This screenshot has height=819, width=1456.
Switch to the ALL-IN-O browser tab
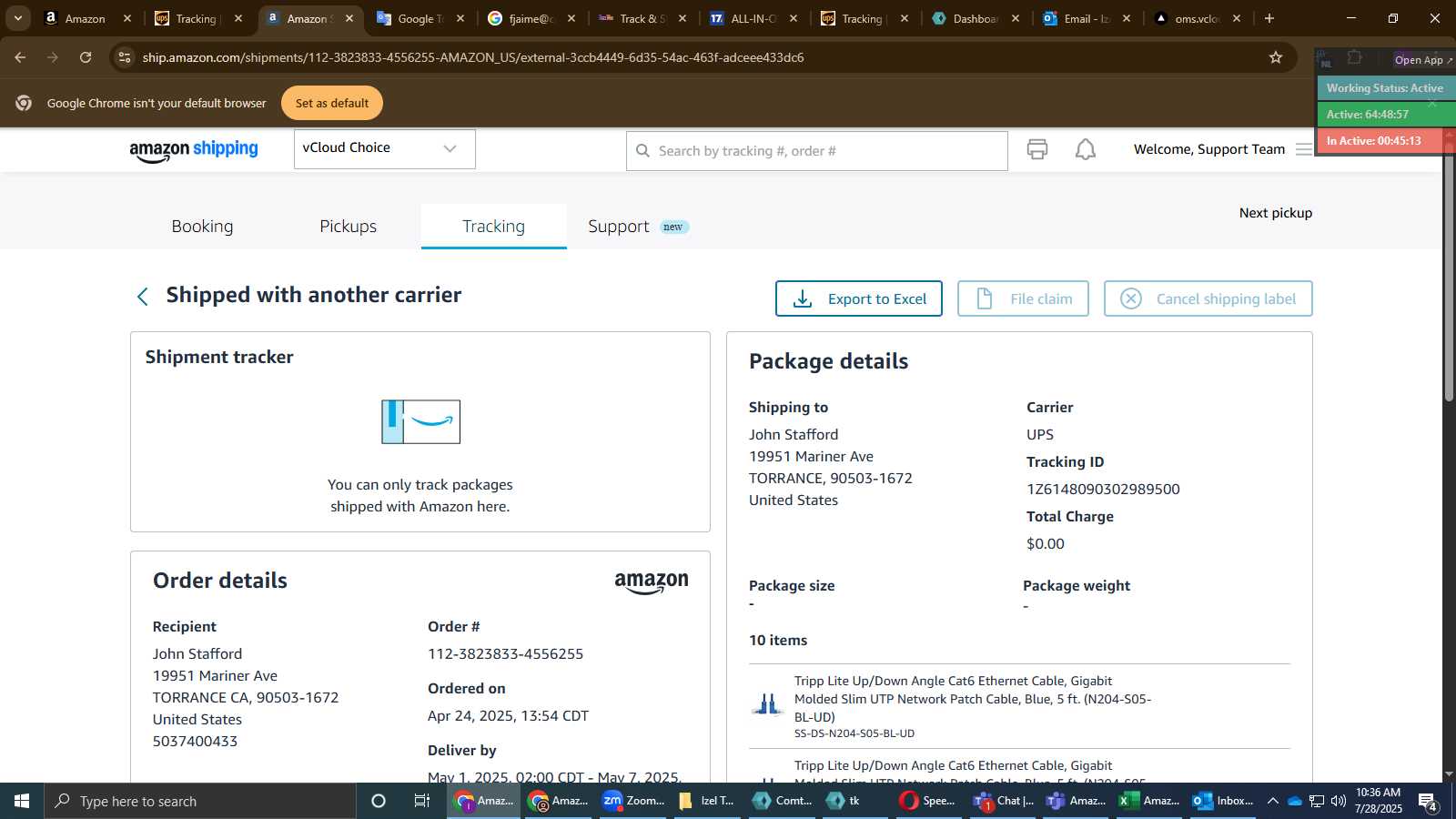pyautogui.click(x=753, y=18)
